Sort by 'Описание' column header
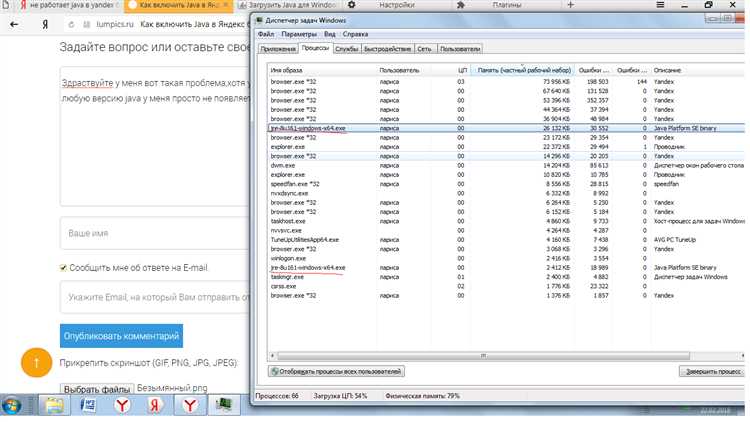Image resolution: width=750 pixels, height=422 pixels. (698, 70)
